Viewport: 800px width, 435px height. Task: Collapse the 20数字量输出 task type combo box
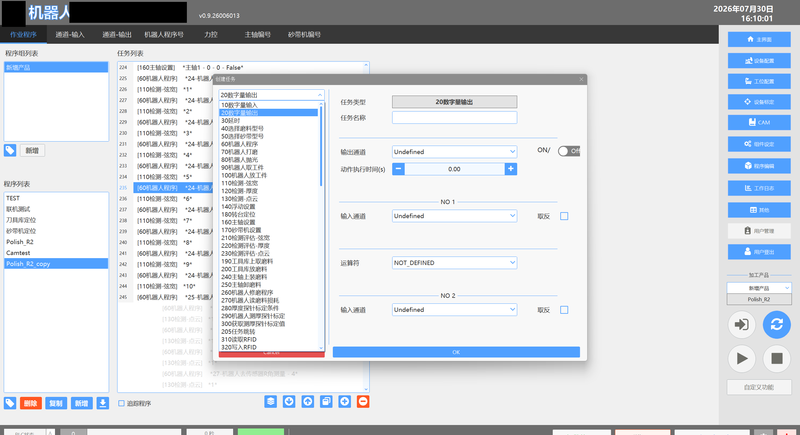271,95
